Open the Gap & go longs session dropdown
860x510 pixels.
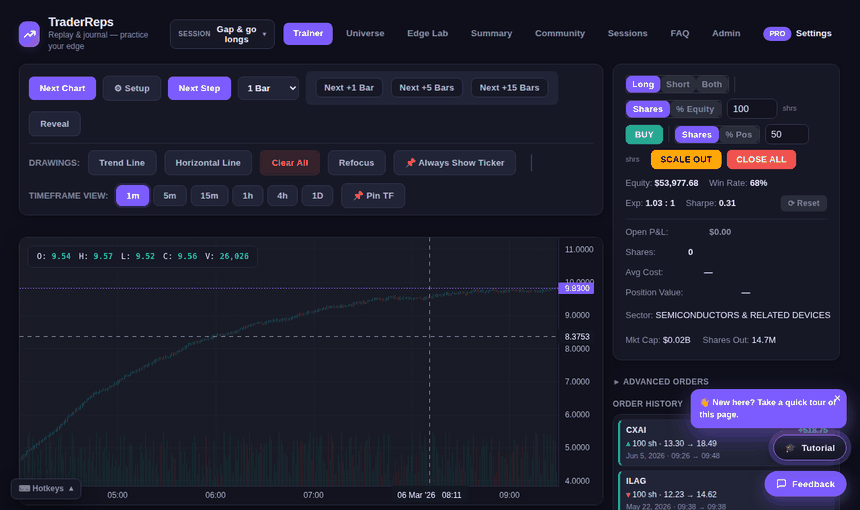click(x=222, y=34)
